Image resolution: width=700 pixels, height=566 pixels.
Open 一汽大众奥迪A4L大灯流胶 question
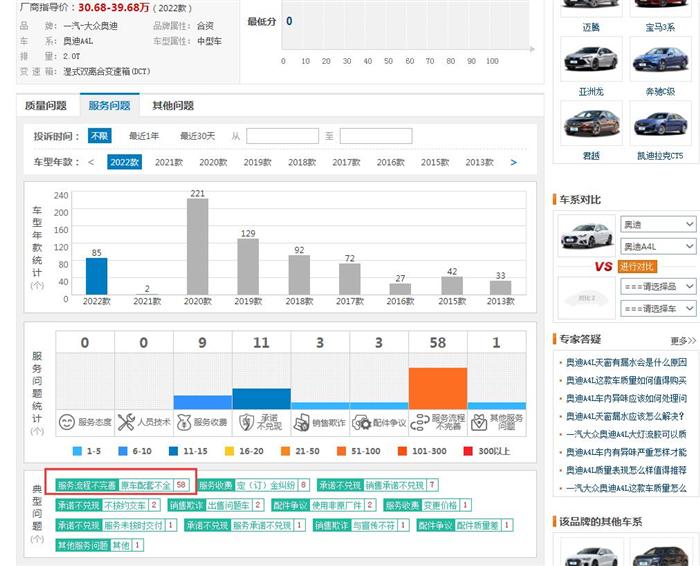626,434
